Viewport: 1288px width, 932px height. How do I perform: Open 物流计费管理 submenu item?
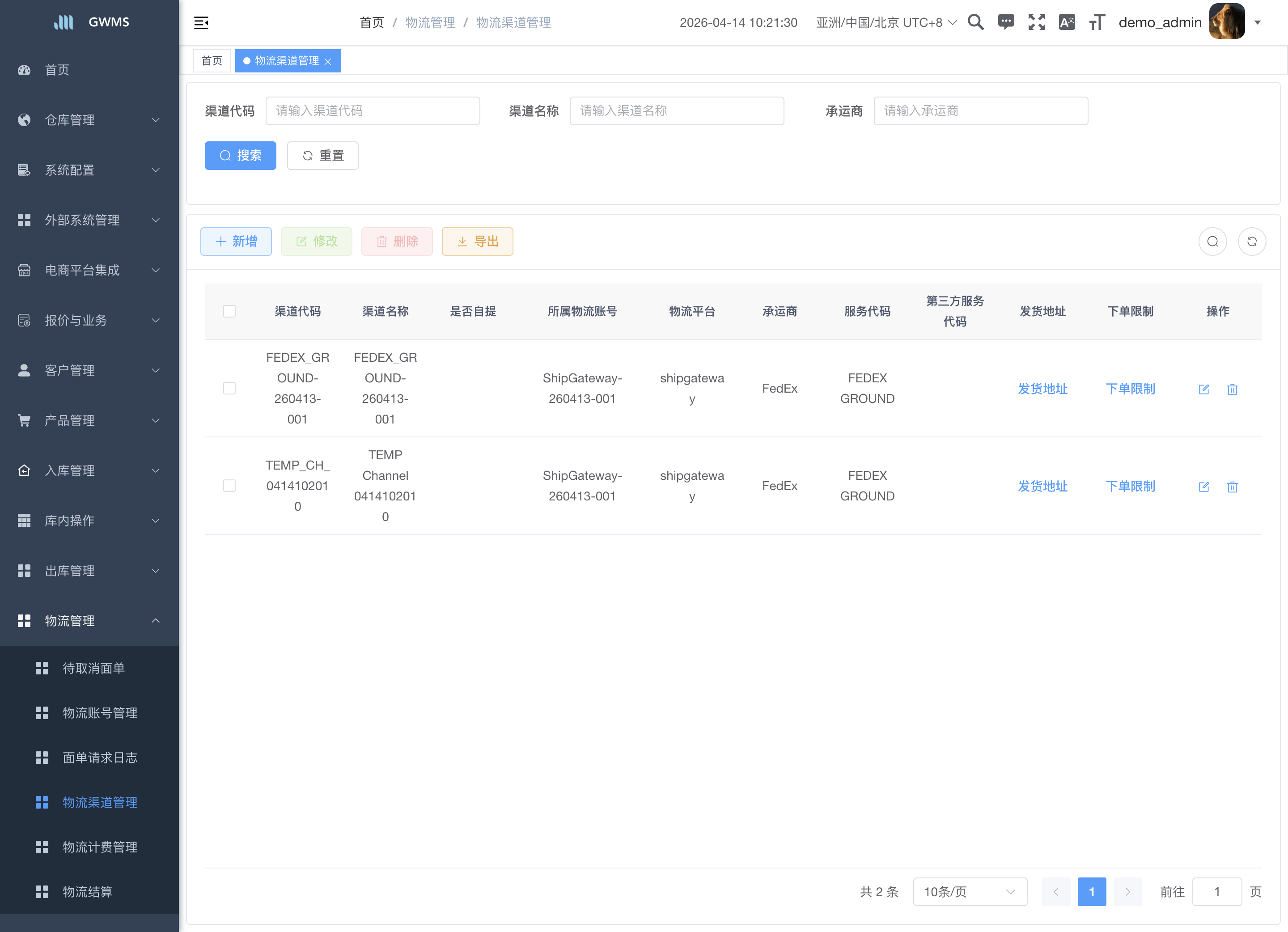pyautogui.click(x=90, y=847)
